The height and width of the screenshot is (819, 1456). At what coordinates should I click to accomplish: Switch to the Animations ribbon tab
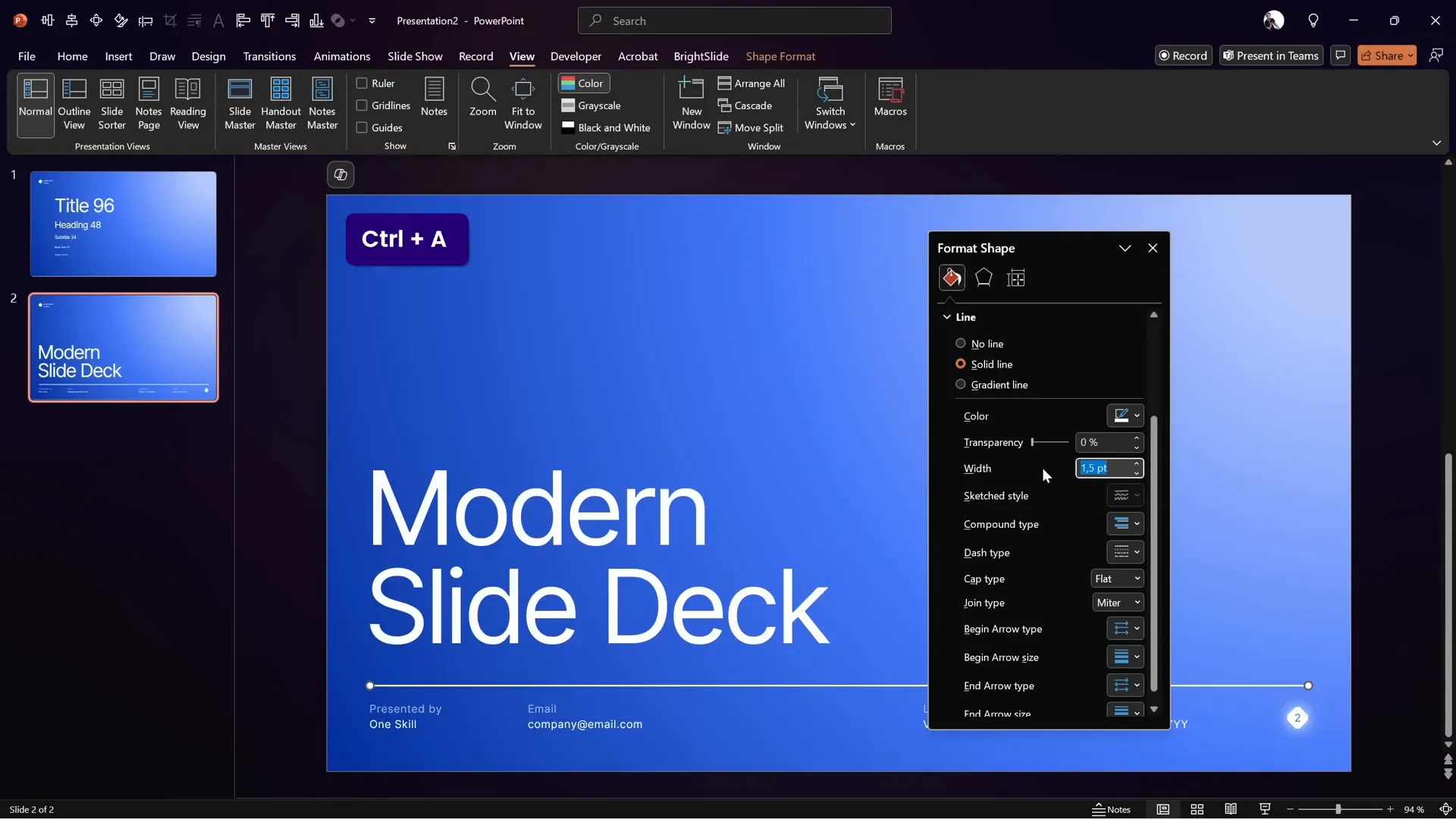tap(342, 56)
